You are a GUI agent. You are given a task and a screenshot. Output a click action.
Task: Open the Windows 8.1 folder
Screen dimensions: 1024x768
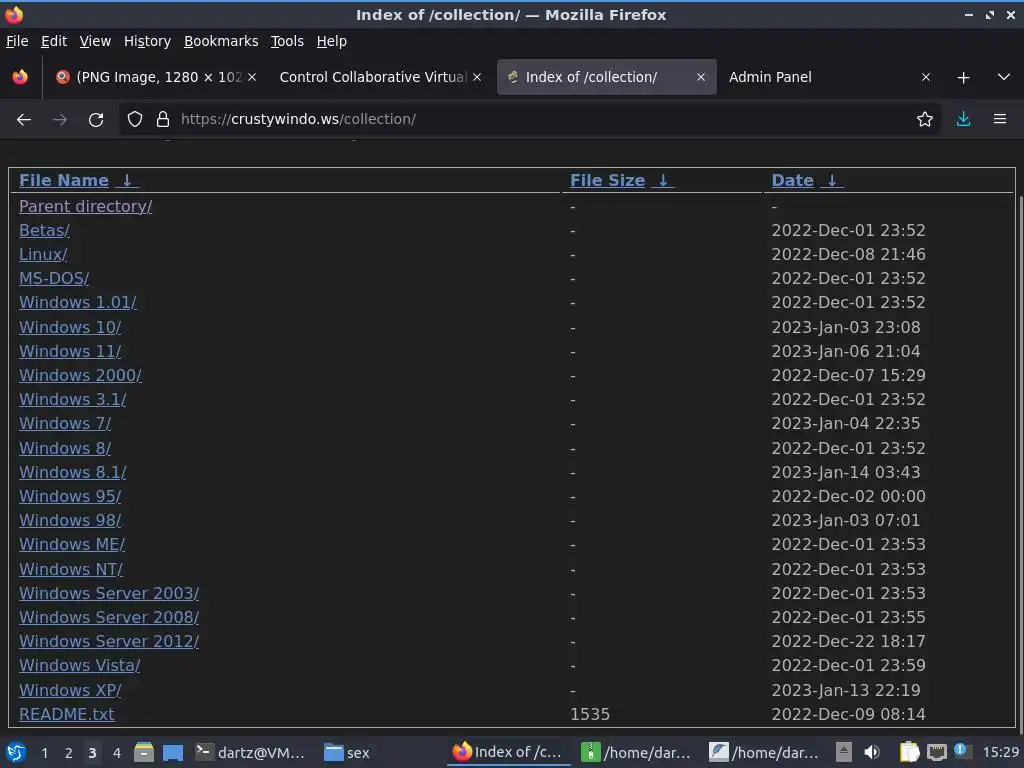pyautogui.click(x=72, y=472)
